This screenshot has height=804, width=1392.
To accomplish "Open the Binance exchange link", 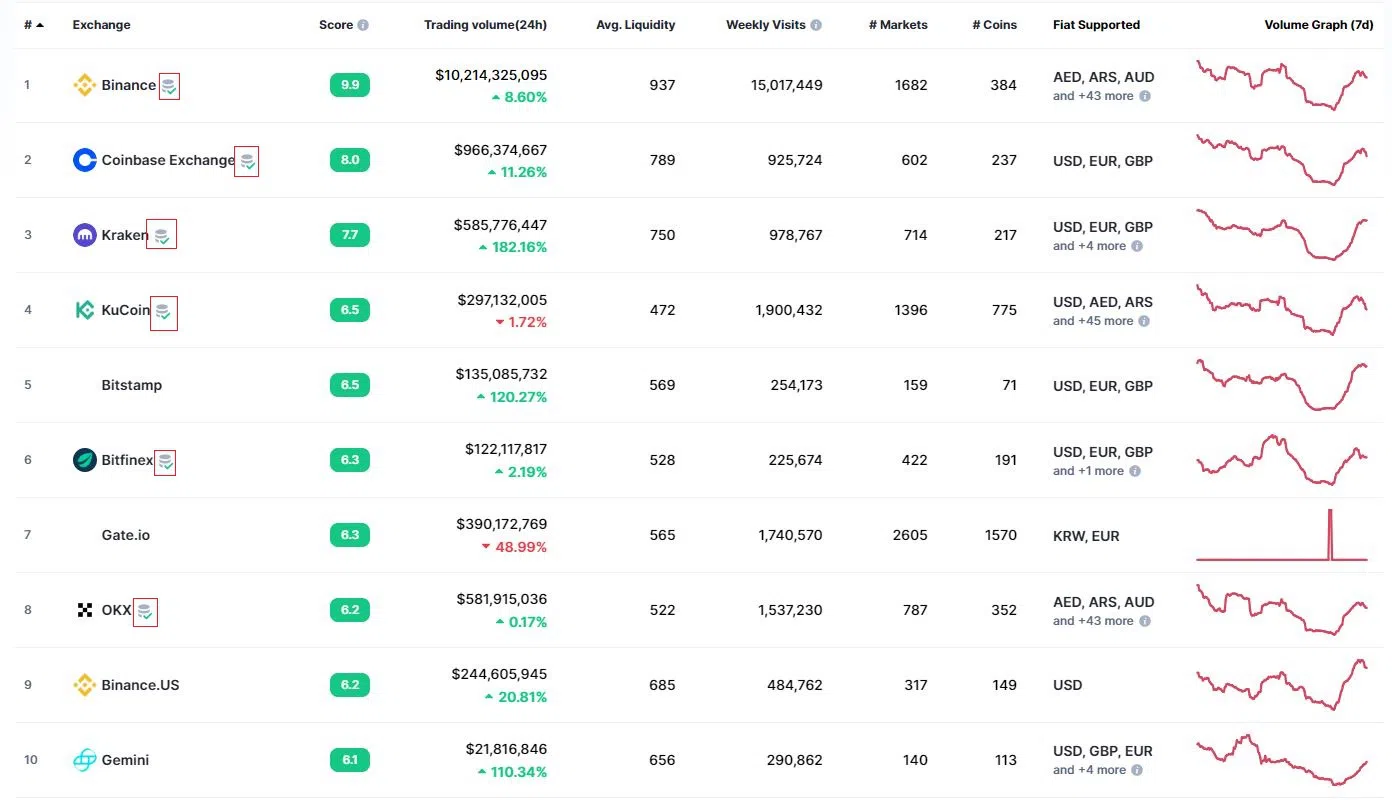I will pyautogui.click(x=129, y=85).
